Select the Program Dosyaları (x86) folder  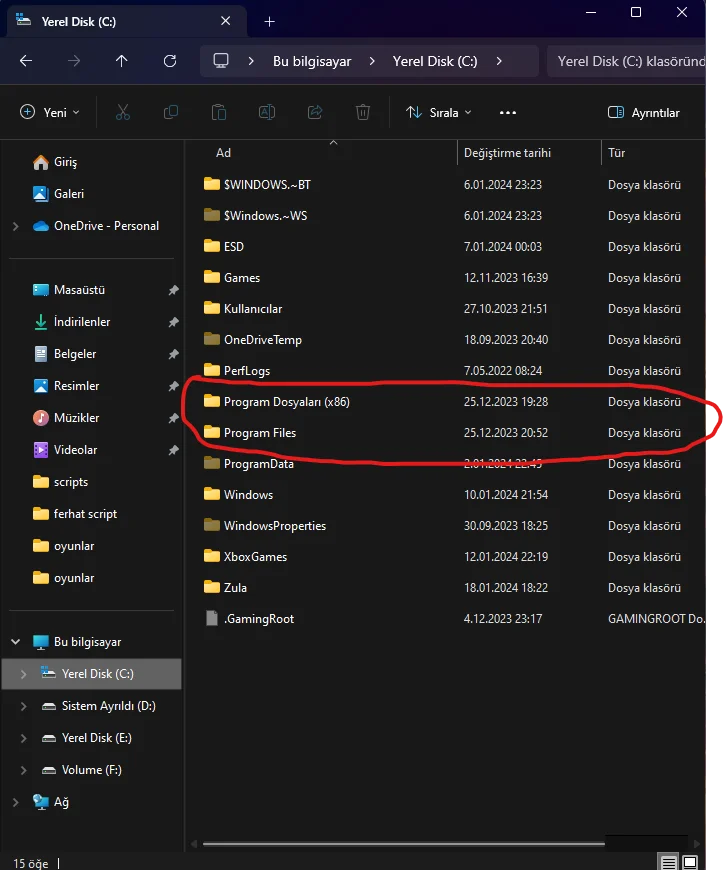(x=276, y=402)
